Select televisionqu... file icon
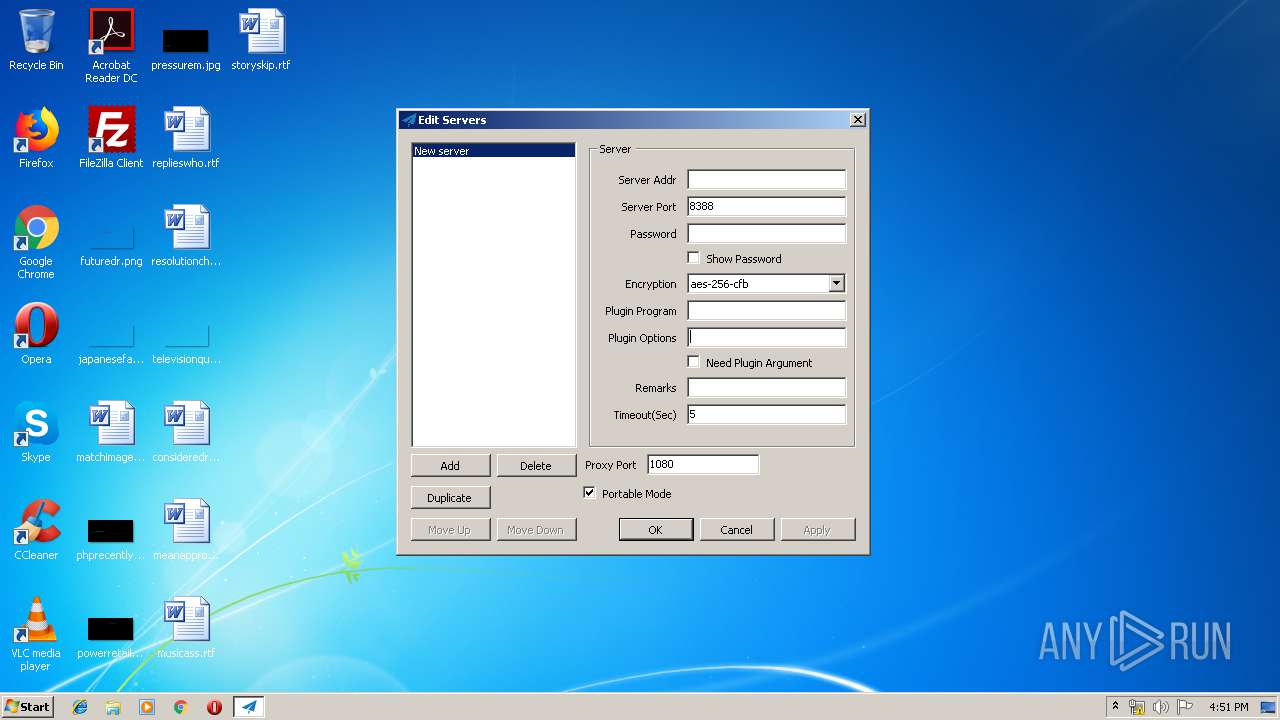Viewport: 1280px width, 720px height. pyautogui.click(x=186, y=340)
